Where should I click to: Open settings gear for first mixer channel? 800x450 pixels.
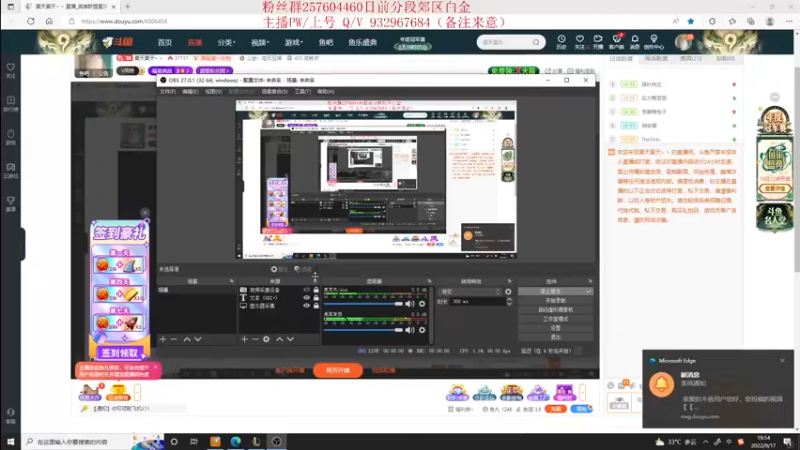click(x=422, y=304)
